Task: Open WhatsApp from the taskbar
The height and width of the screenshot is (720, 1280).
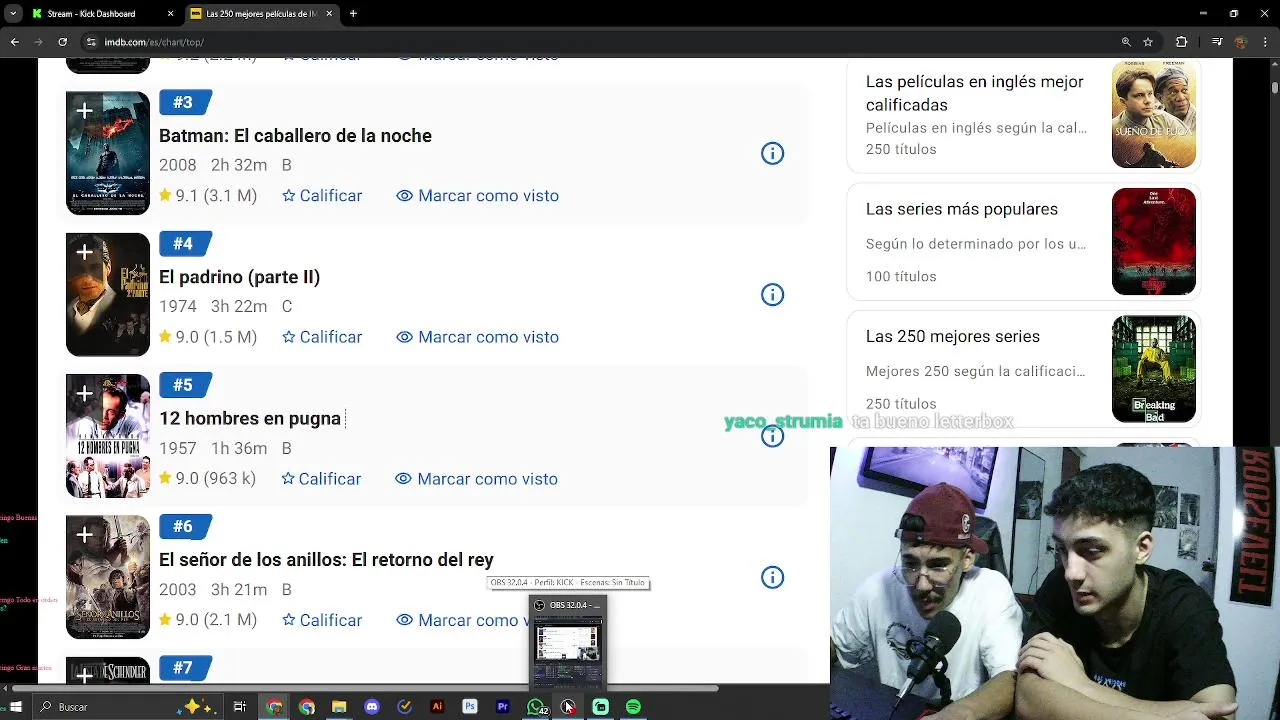Action: 536,707
